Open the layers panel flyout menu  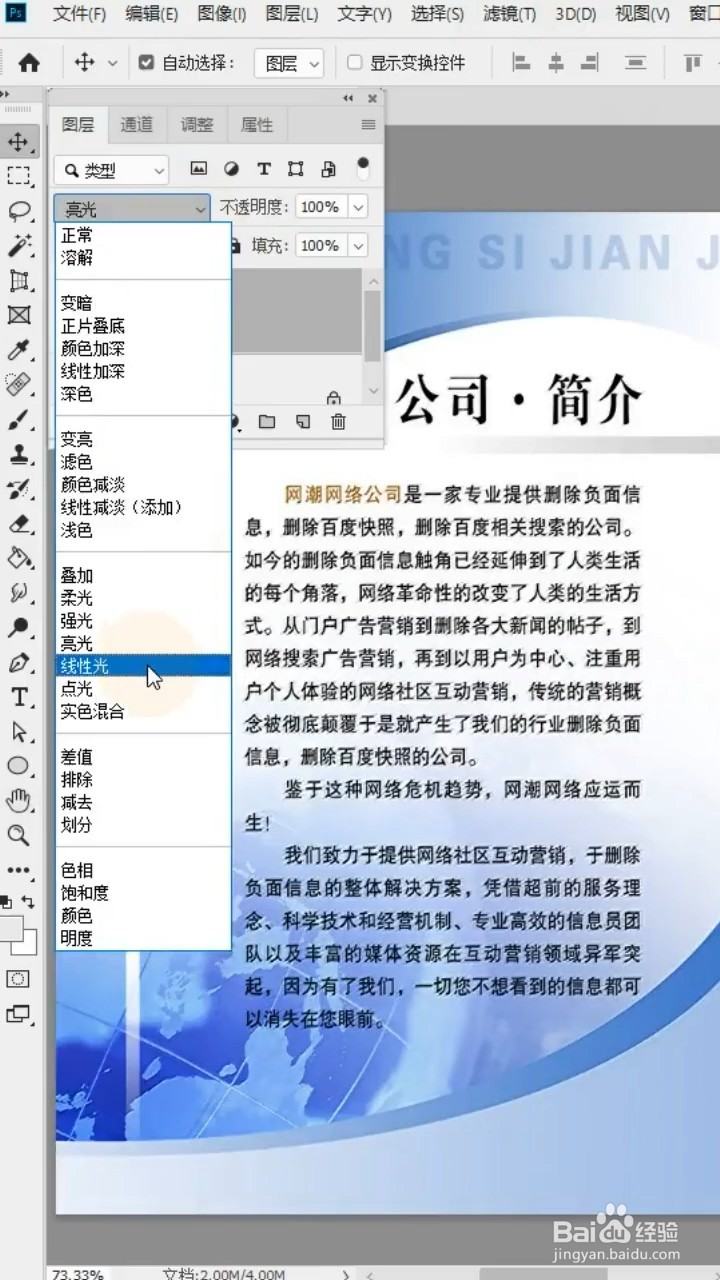(x=368, y=125)
